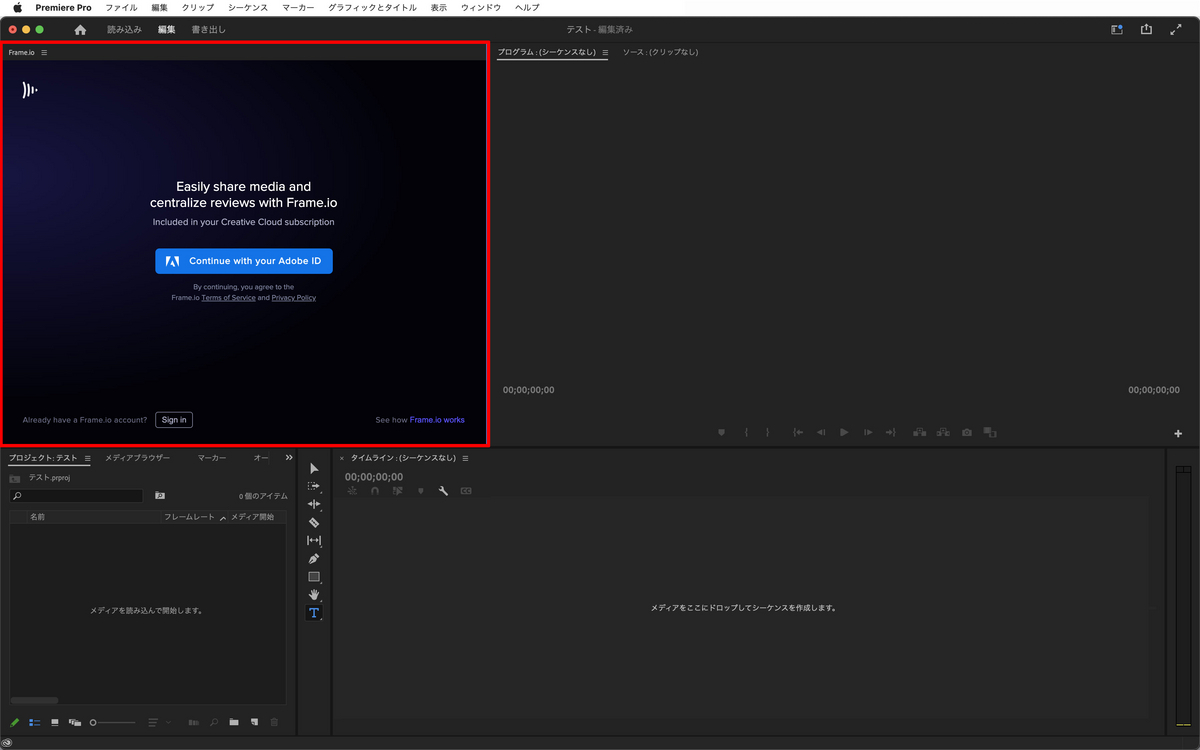Select the Track Select Forward tool
The width and height of the screenshot is (1200, 750).
[314, 486]
